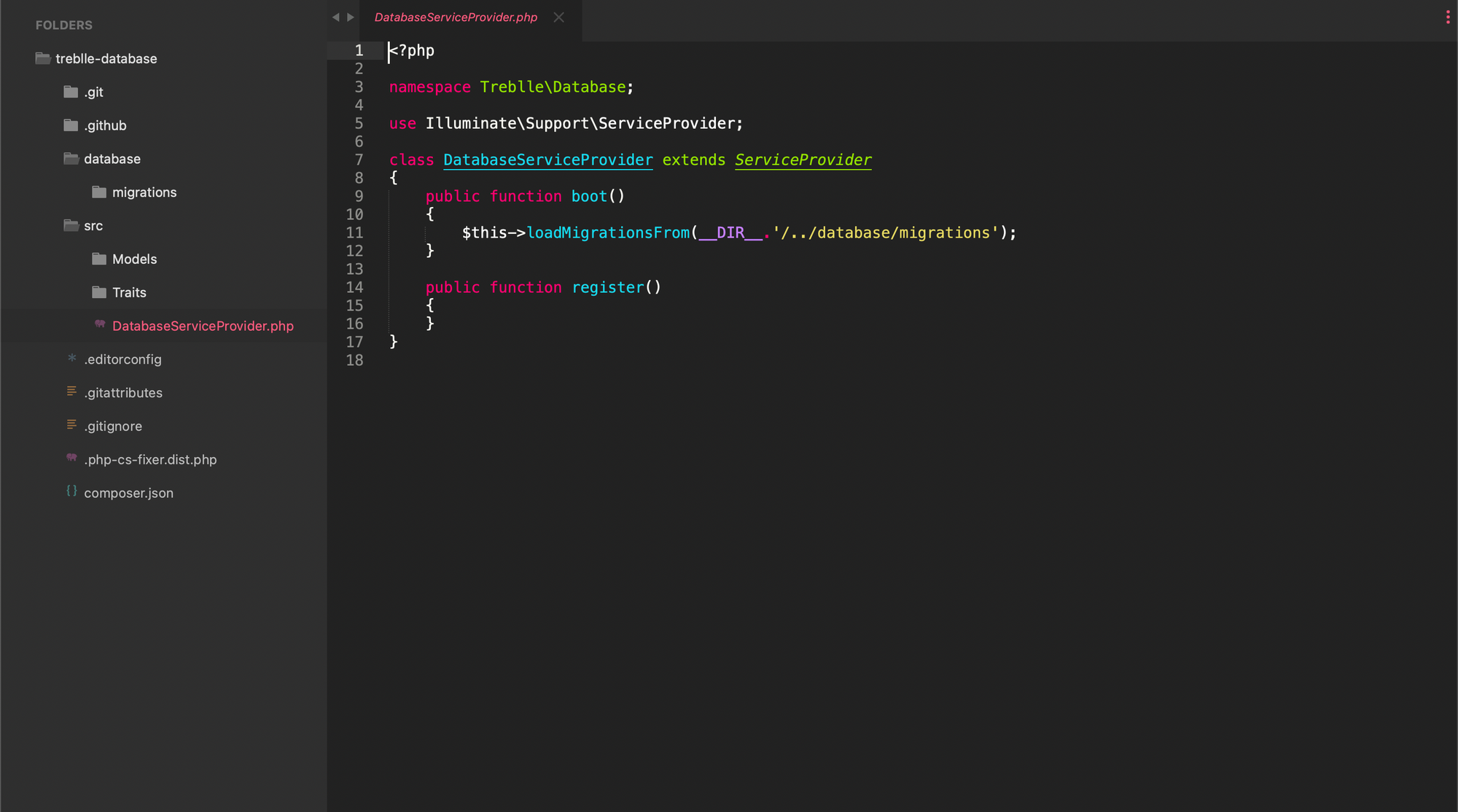This screenshot has width=1458, height=812.
Task: Click the namespace keyword on line 3
Action: pos(430,87)
